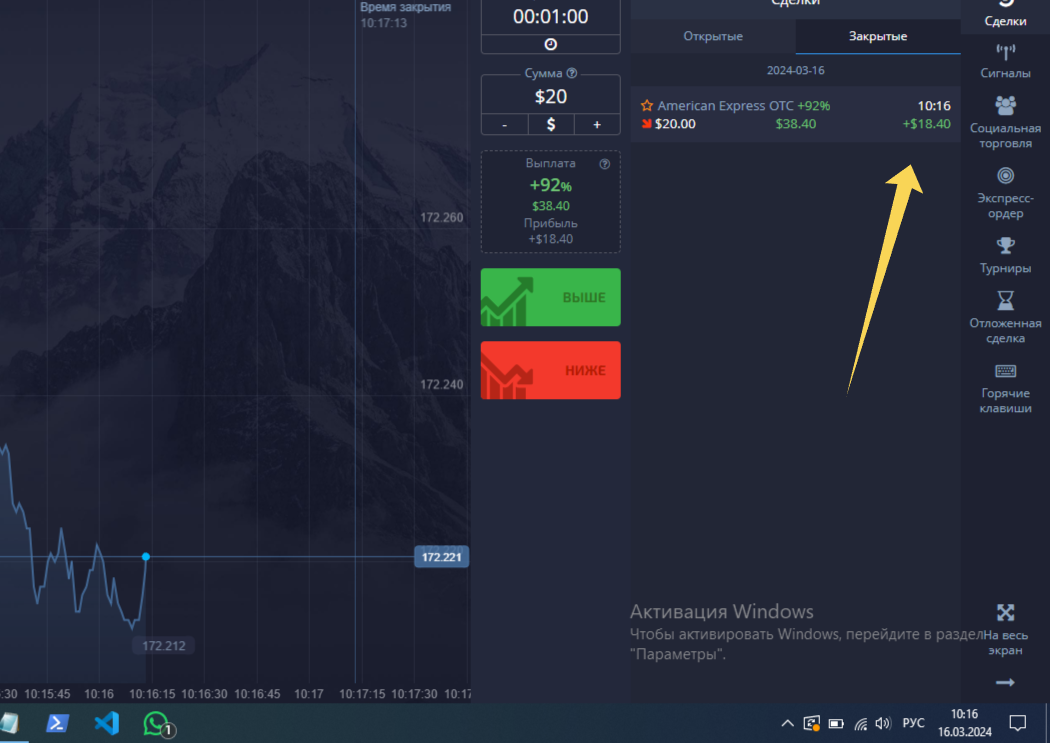
Task: Select the Закрытые trades tab
Action: point(877,37)
